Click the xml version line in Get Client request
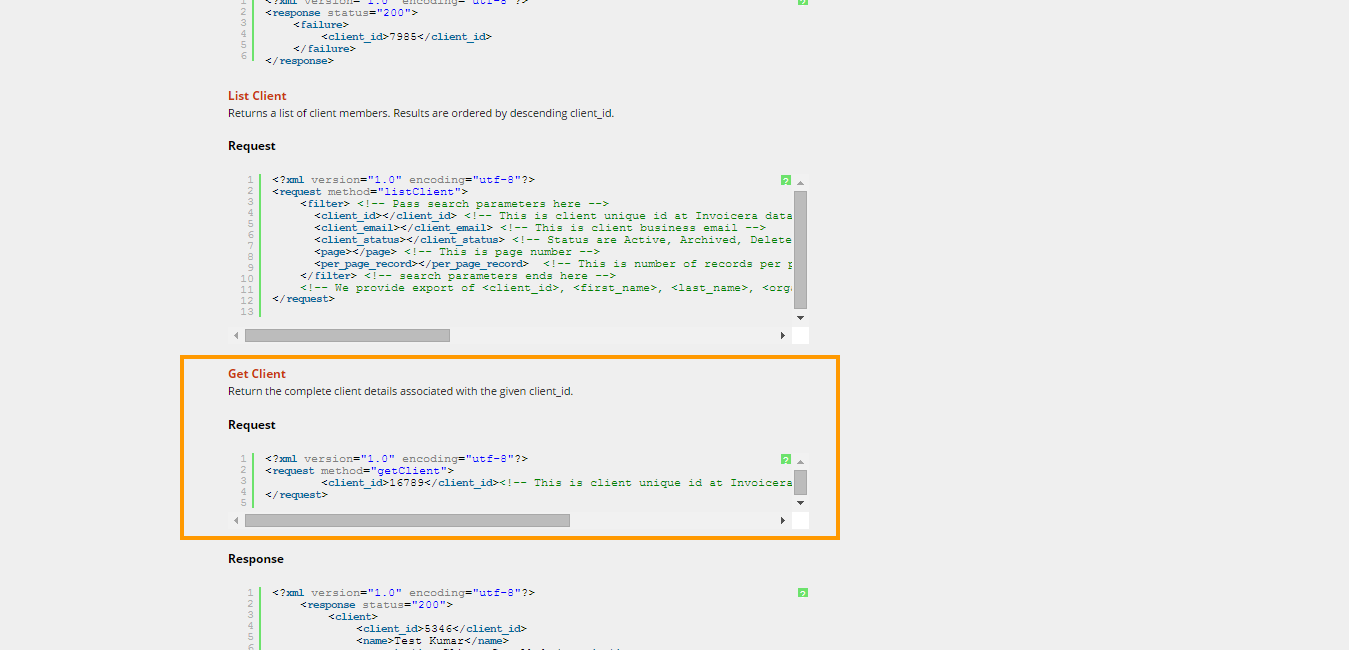This screenshot has height=650, width=1349. (x=396, y=459)
